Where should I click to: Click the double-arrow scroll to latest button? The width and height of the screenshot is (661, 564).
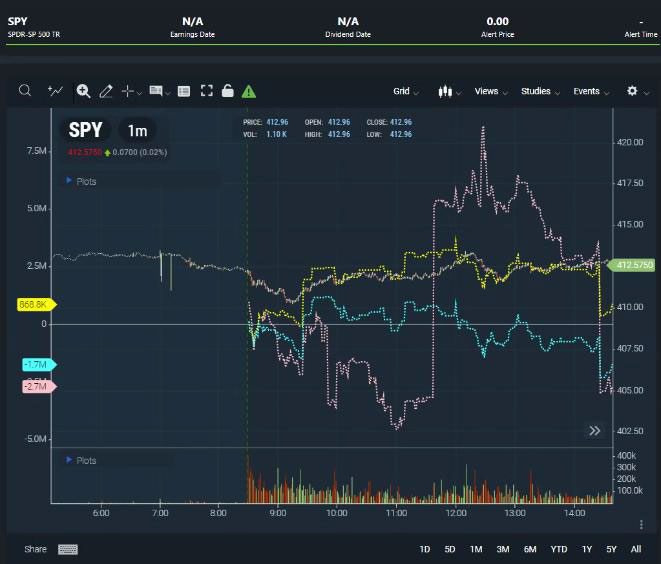pos(594,430)
